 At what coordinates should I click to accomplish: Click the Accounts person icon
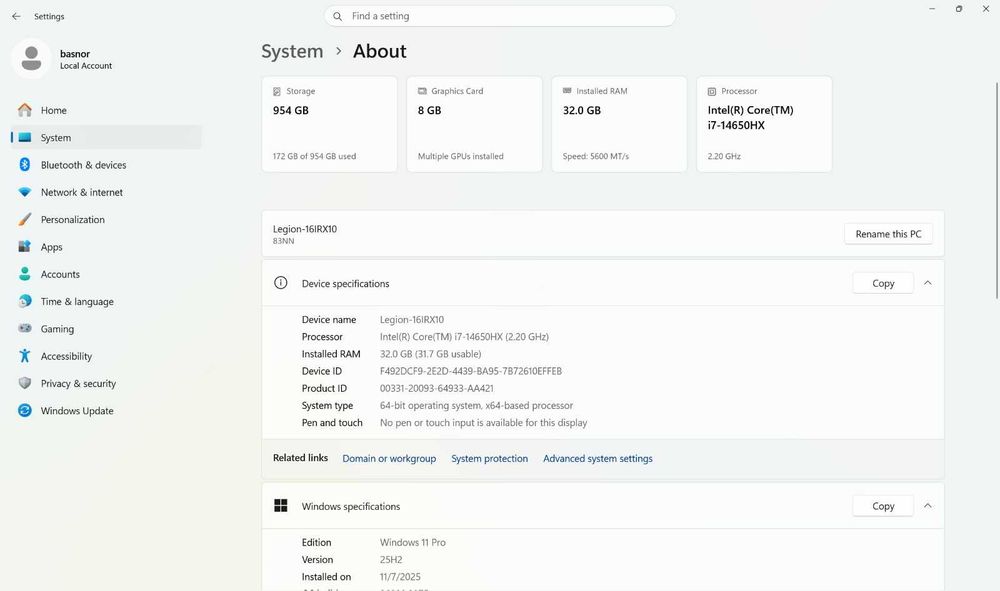click(25, 274)
